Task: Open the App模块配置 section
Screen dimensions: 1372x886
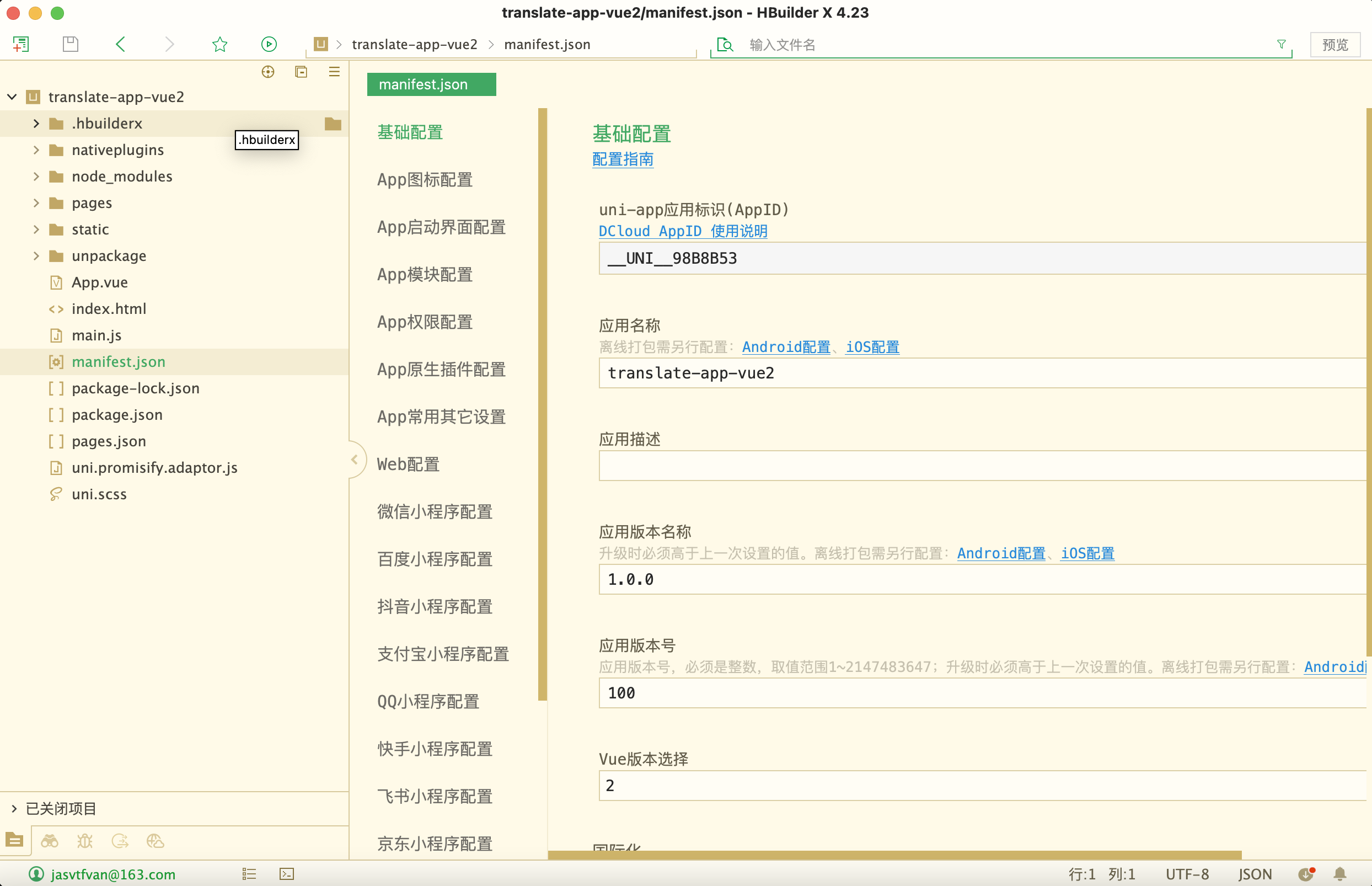Action: pos(425,274)
